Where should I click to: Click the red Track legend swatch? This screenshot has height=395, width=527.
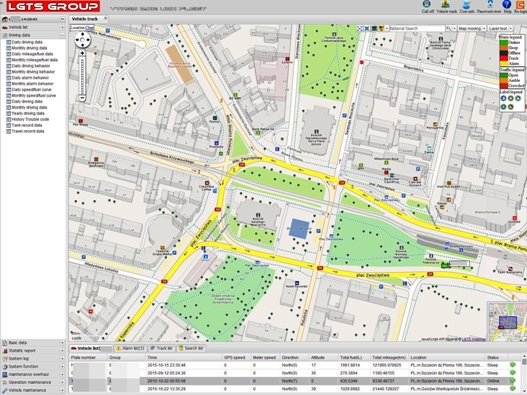[x=503, y=58]
